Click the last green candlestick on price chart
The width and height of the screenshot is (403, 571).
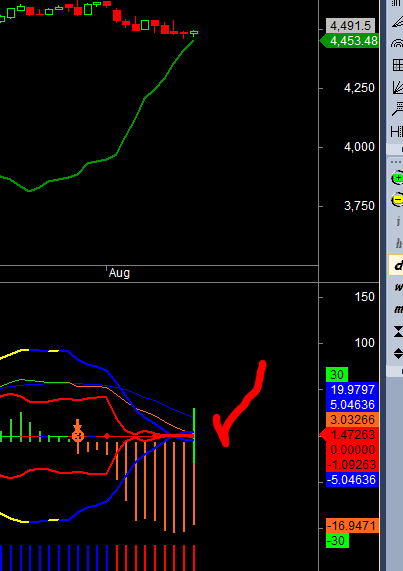pyautogui.click(x=194, y=33)
